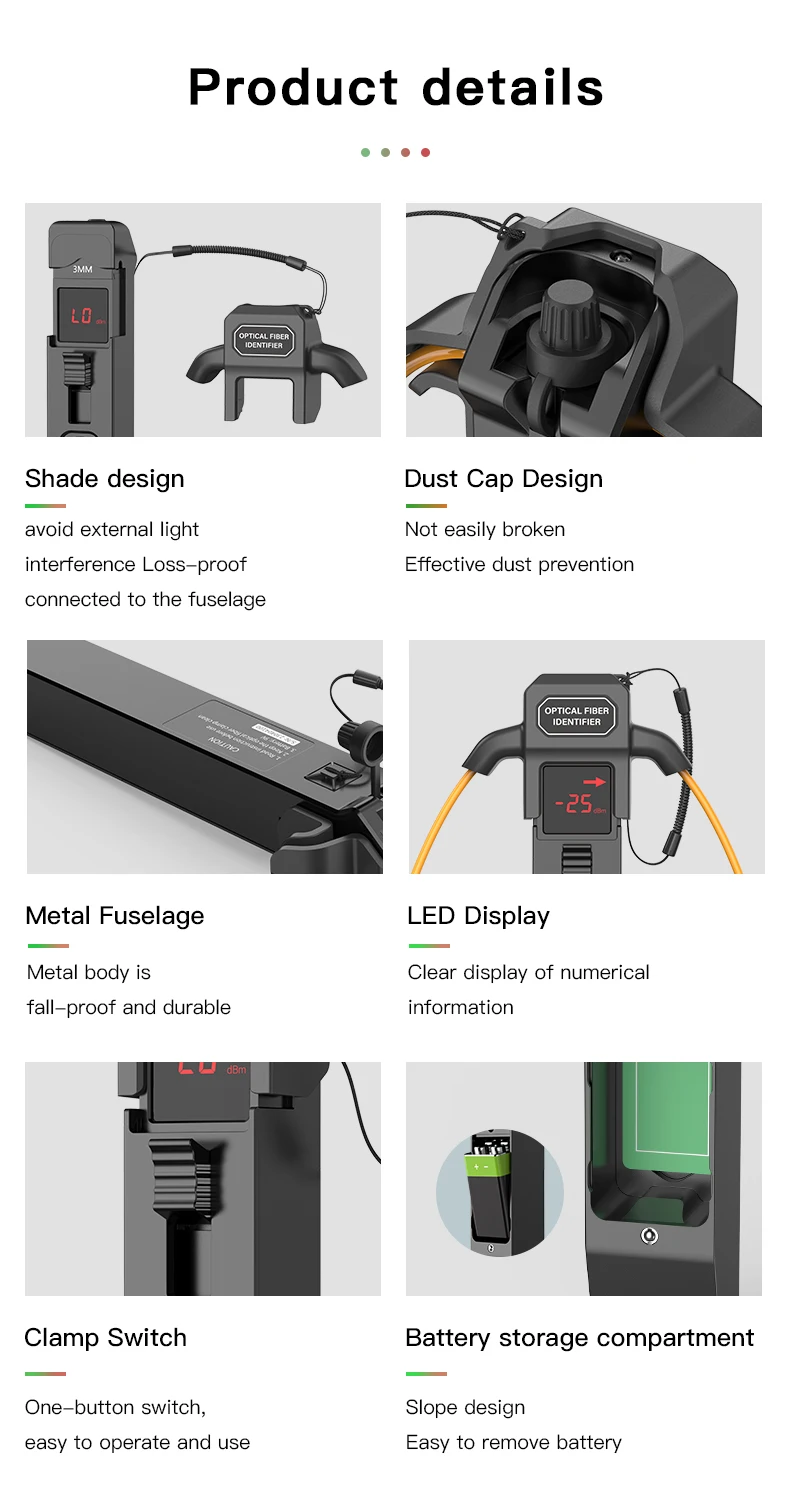The width and height of the screenshot is (790, 1490).
Task: Open the Dust Cap Design photo
Action: point(584,320)
